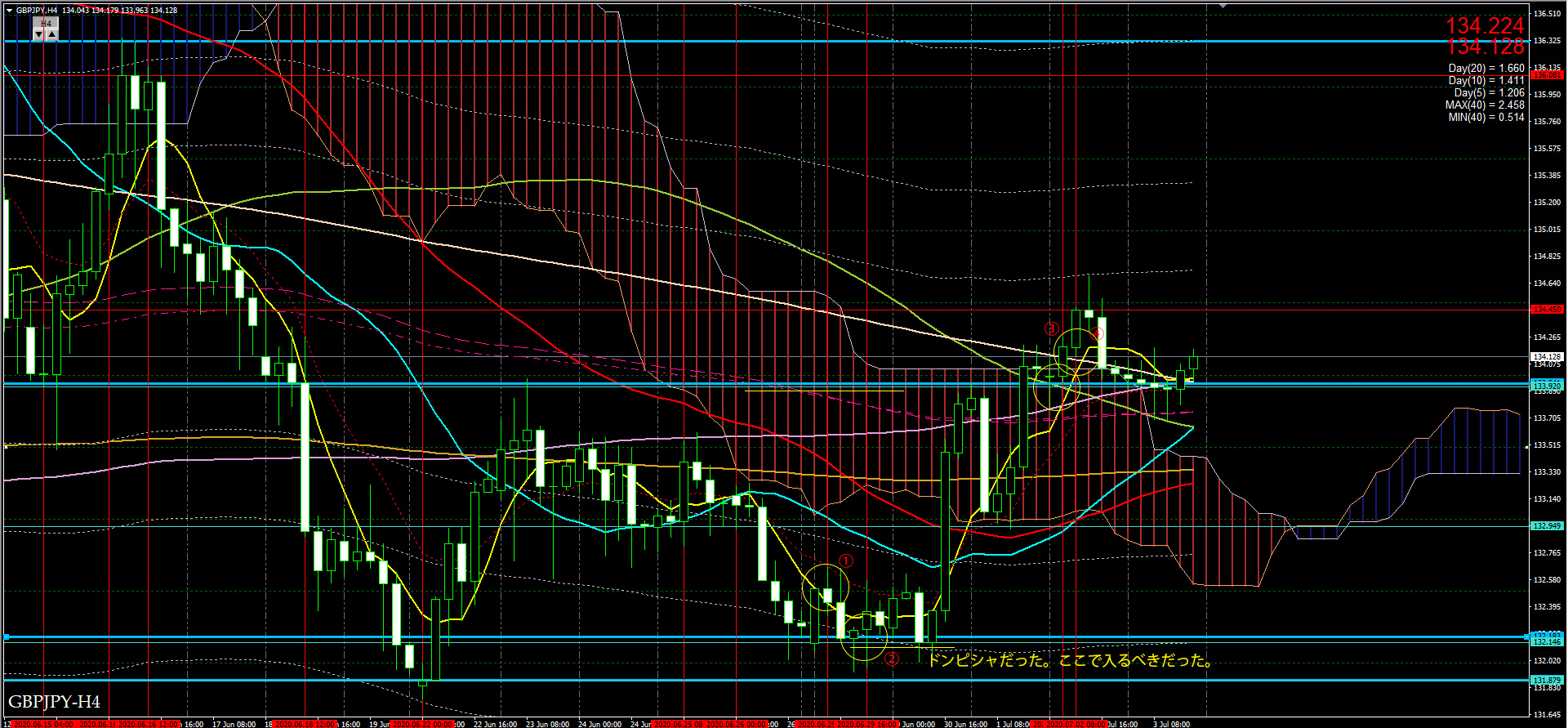Click the 132.949 line price tag

[x=1546, y=526]
